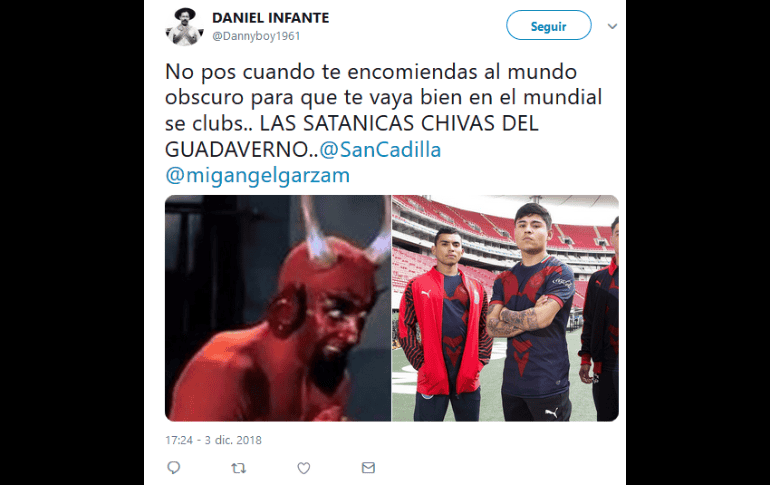Click the @Dannyboy1961 username handle
The height and width of the screenshot is (485, 770).
[x=256, y=36]
